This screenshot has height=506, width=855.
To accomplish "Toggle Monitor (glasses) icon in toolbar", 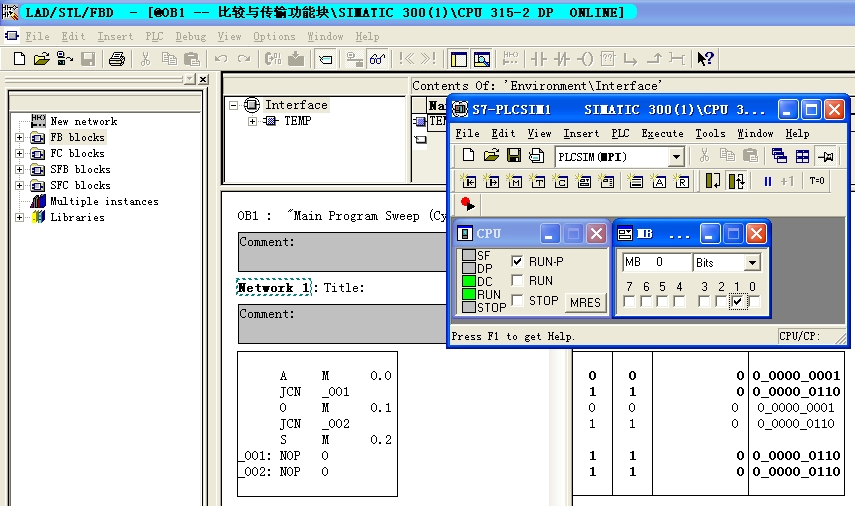I will tap(377, 58).
